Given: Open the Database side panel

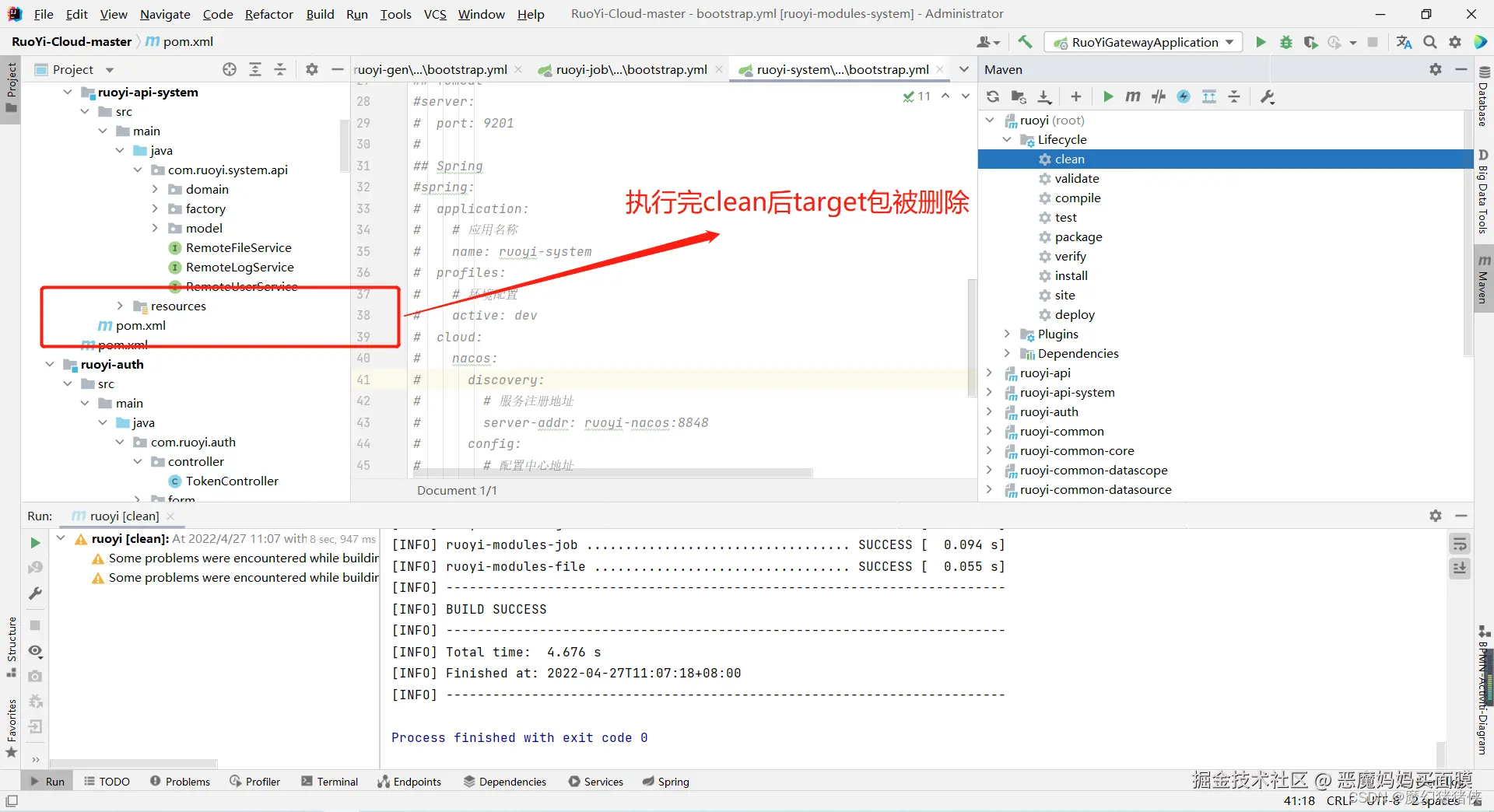Looking at the screenshot, I should pos(1484,96).
